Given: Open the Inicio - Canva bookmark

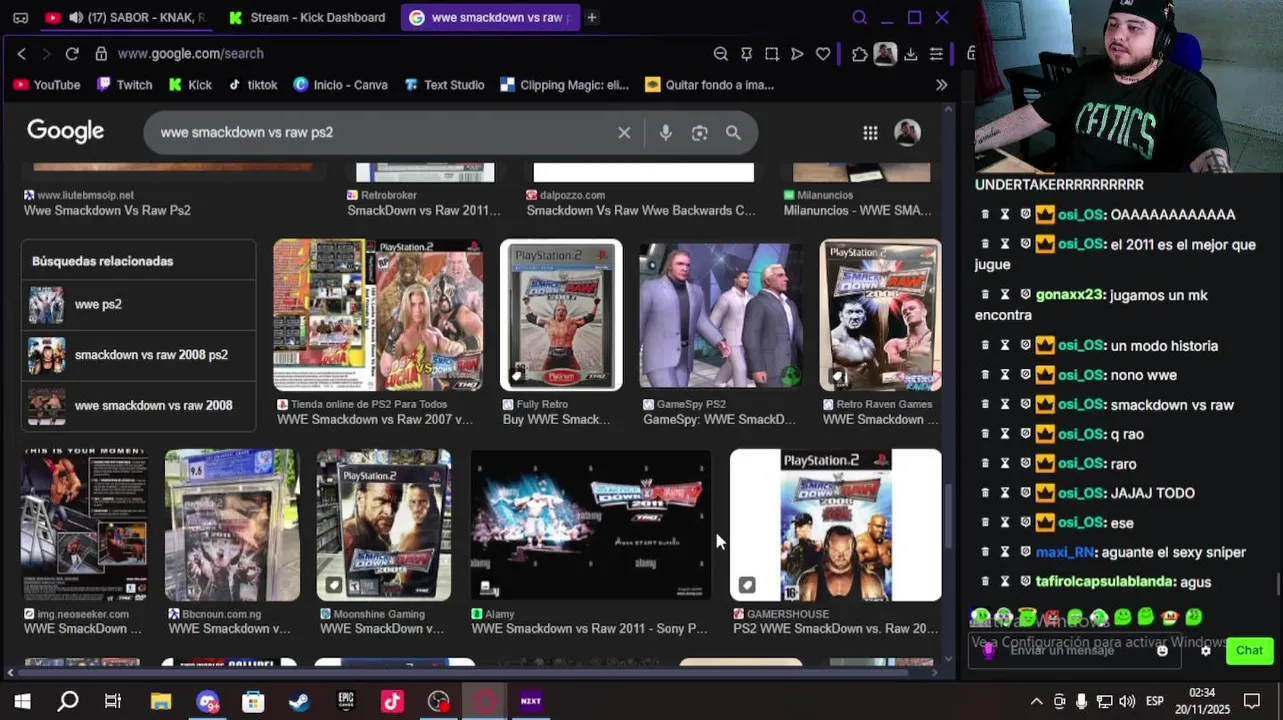Looking at the screenshot, I should click(x=340, y=85).
